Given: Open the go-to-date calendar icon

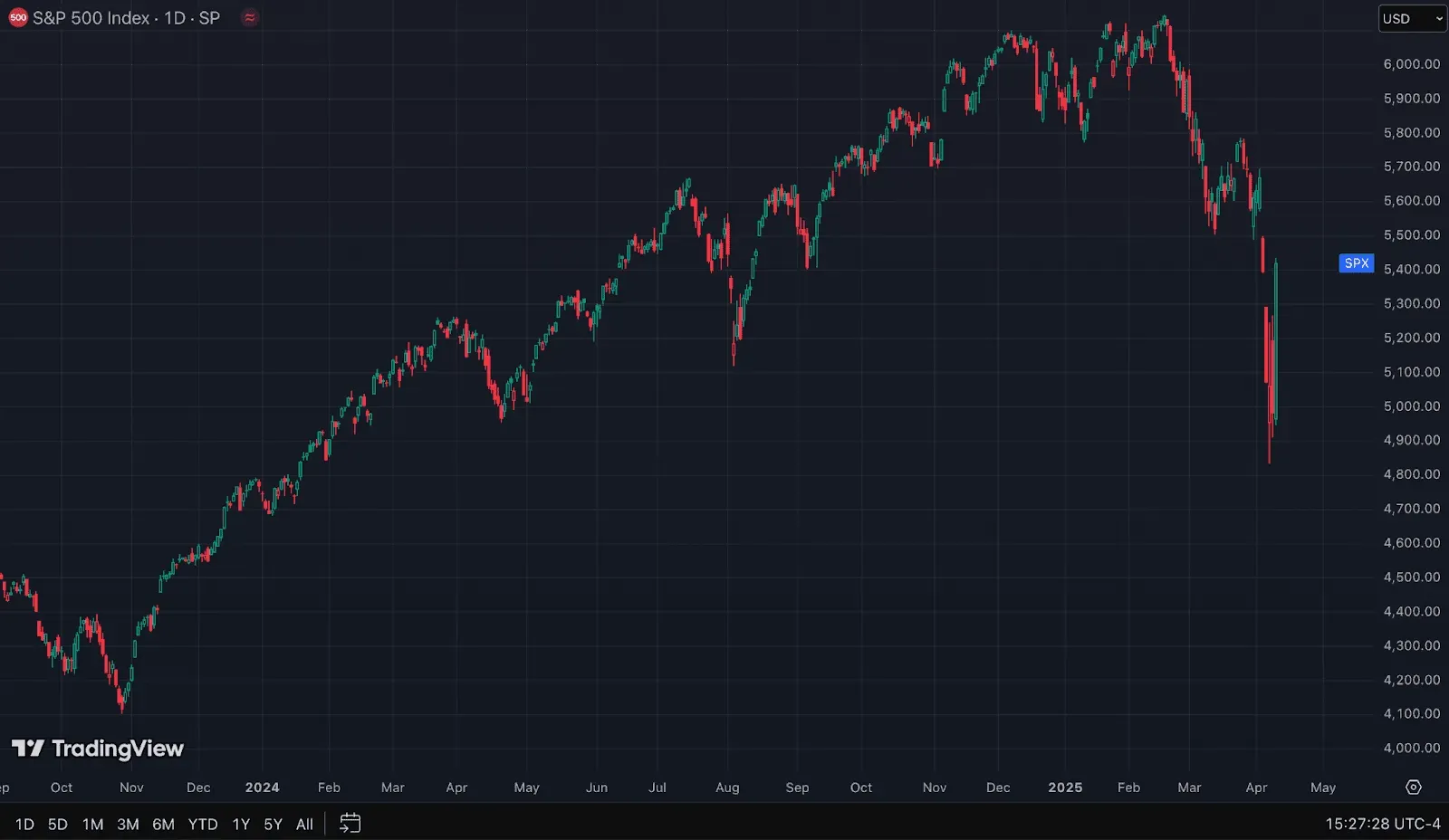Looking at the screenshot, I should tap(350, 824).
